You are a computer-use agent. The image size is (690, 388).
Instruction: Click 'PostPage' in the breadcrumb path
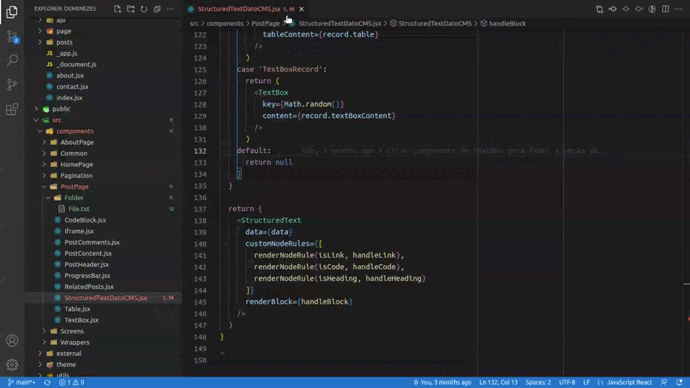point(265,23)
